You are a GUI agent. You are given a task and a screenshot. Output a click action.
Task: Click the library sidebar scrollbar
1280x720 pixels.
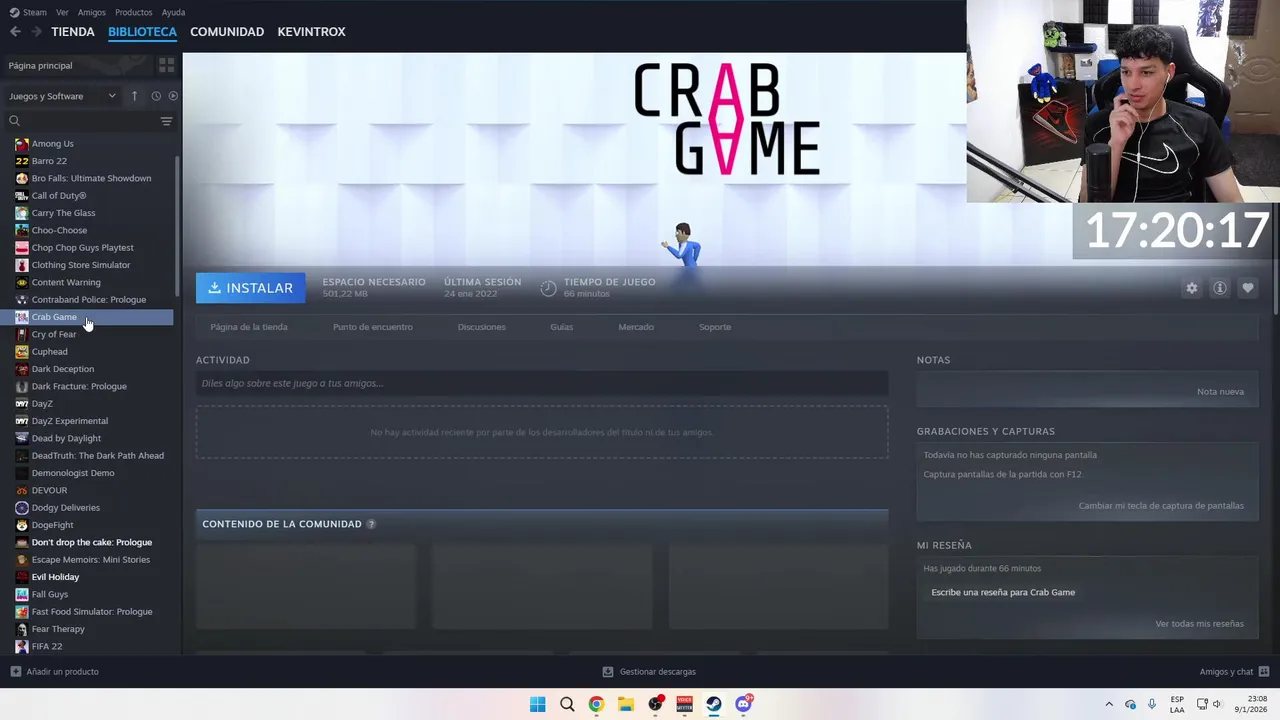(178, 225)
